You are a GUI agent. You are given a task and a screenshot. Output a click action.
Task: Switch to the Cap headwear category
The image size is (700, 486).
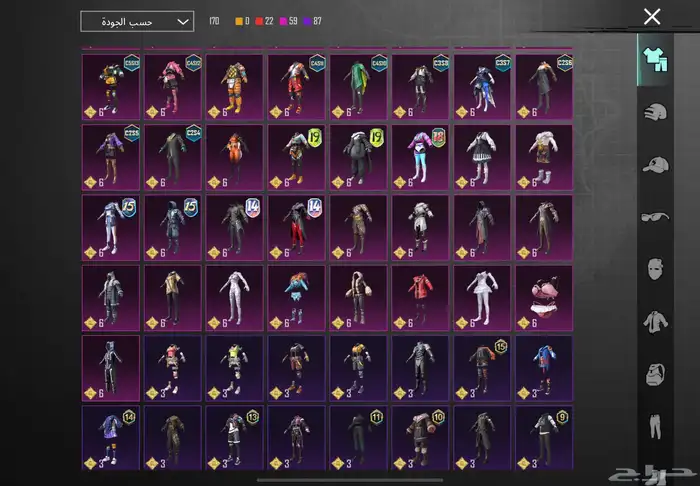[x=655, y=163]
